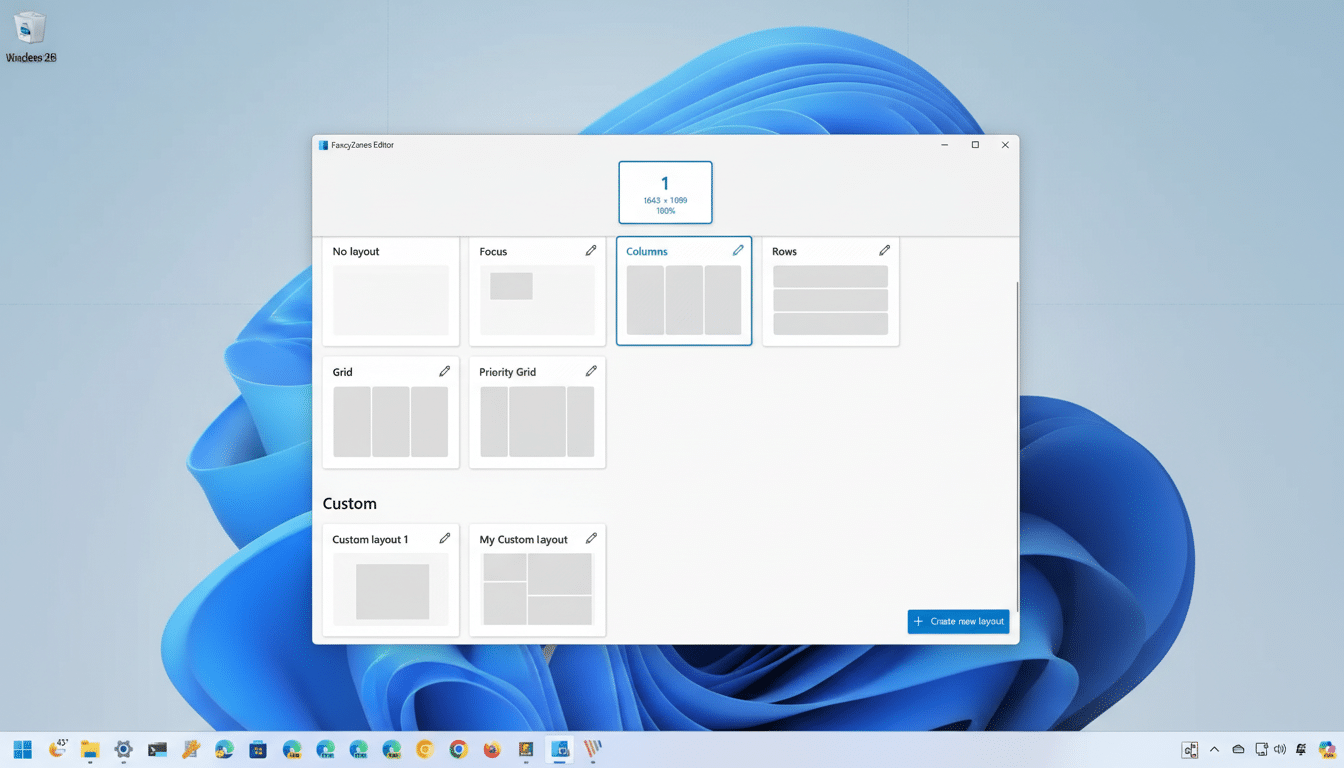
Task: Edit the Columns layout using its pencil icon
Action: [x=738, y=249]
